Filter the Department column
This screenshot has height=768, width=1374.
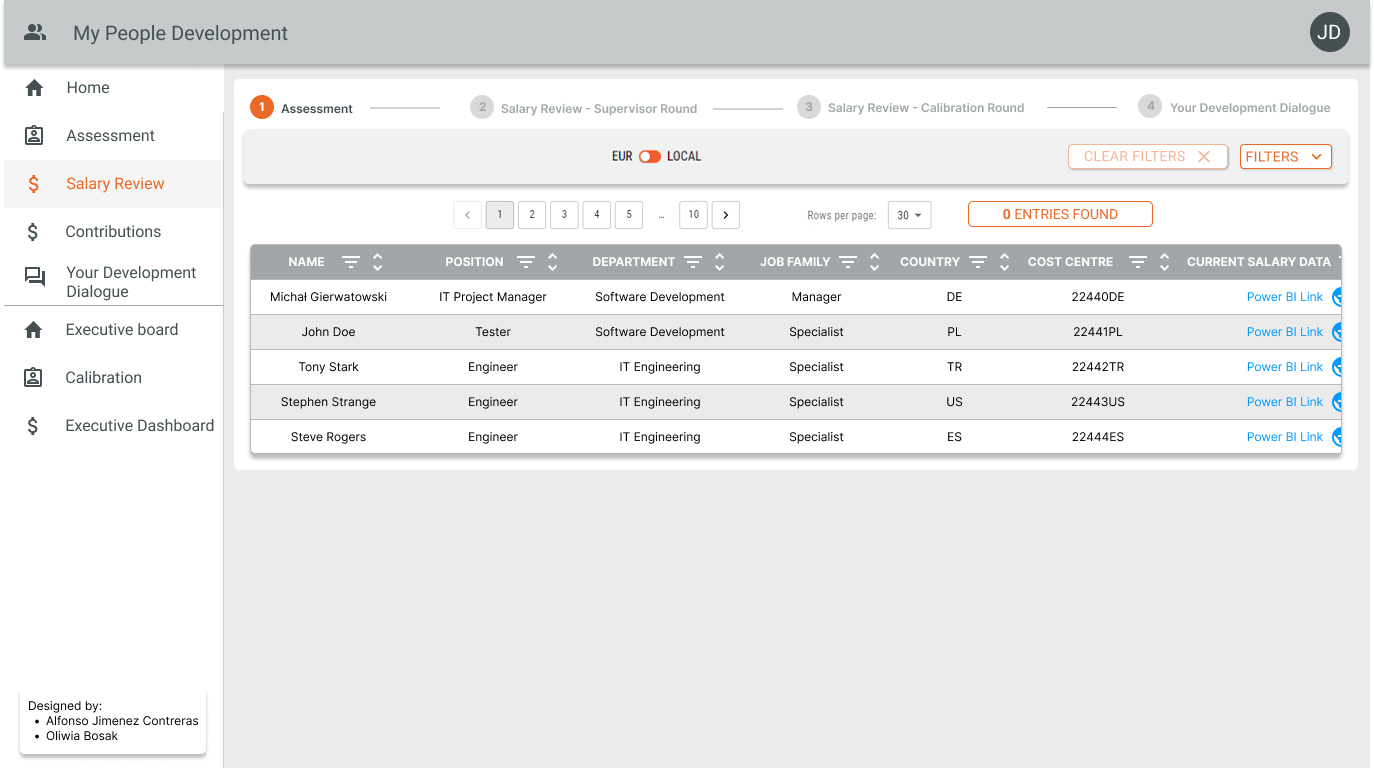tap(693, 262)
